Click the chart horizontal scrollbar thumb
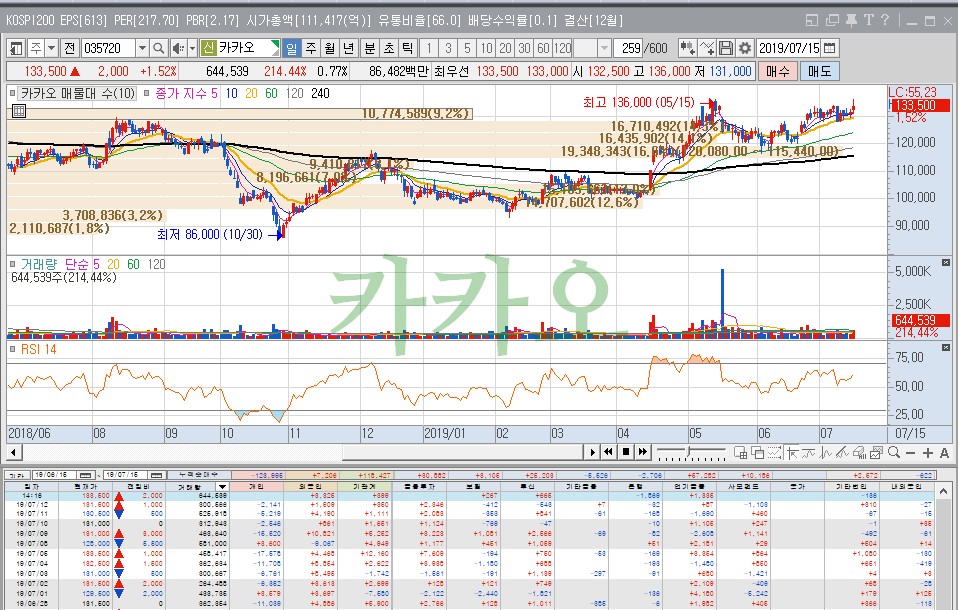 [x=463, y=452]
